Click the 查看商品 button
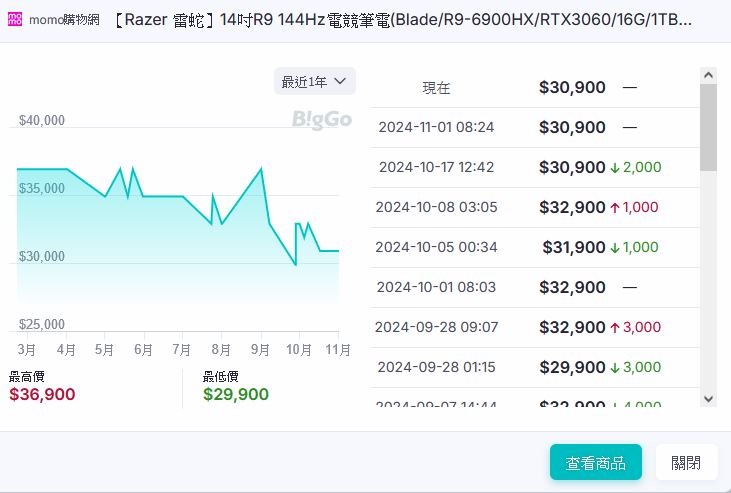 595,462
